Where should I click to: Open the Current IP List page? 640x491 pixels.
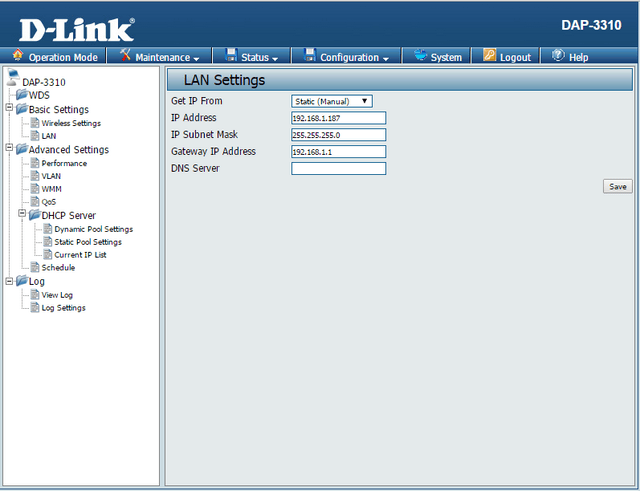(80, 255)
